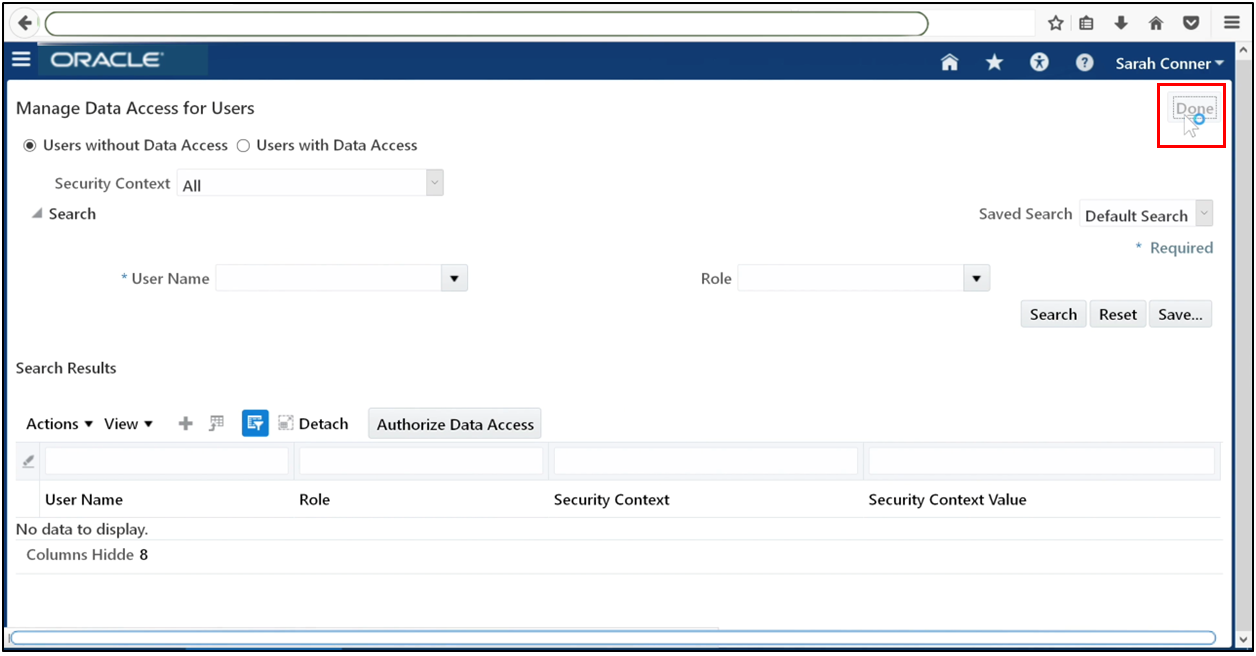Viewport: 1256px width, 656px height.
Task: Open the View menu
Action: click(x=128, y=423)
